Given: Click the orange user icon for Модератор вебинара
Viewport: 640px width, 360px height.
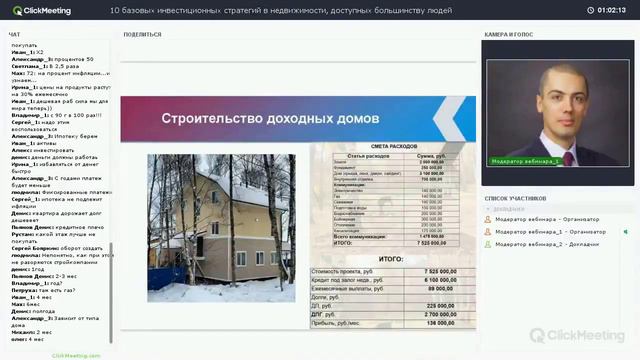Looking at the screenshot, I should 487,219.
